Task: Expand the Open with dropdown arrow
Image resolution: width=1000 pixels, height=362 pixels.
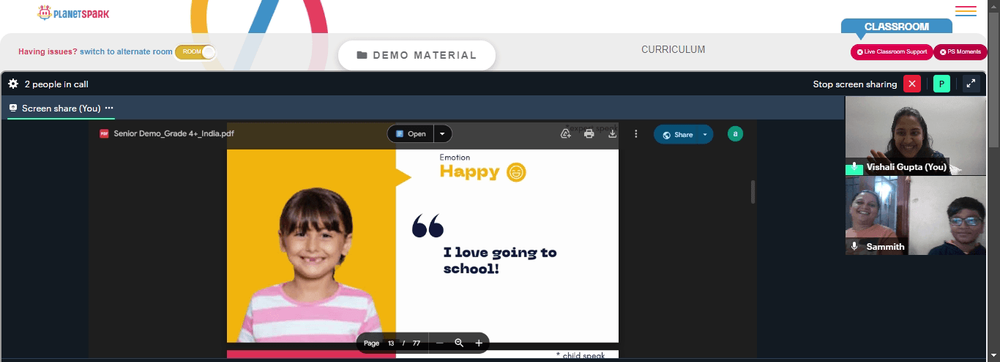Action: coord(443,134)
